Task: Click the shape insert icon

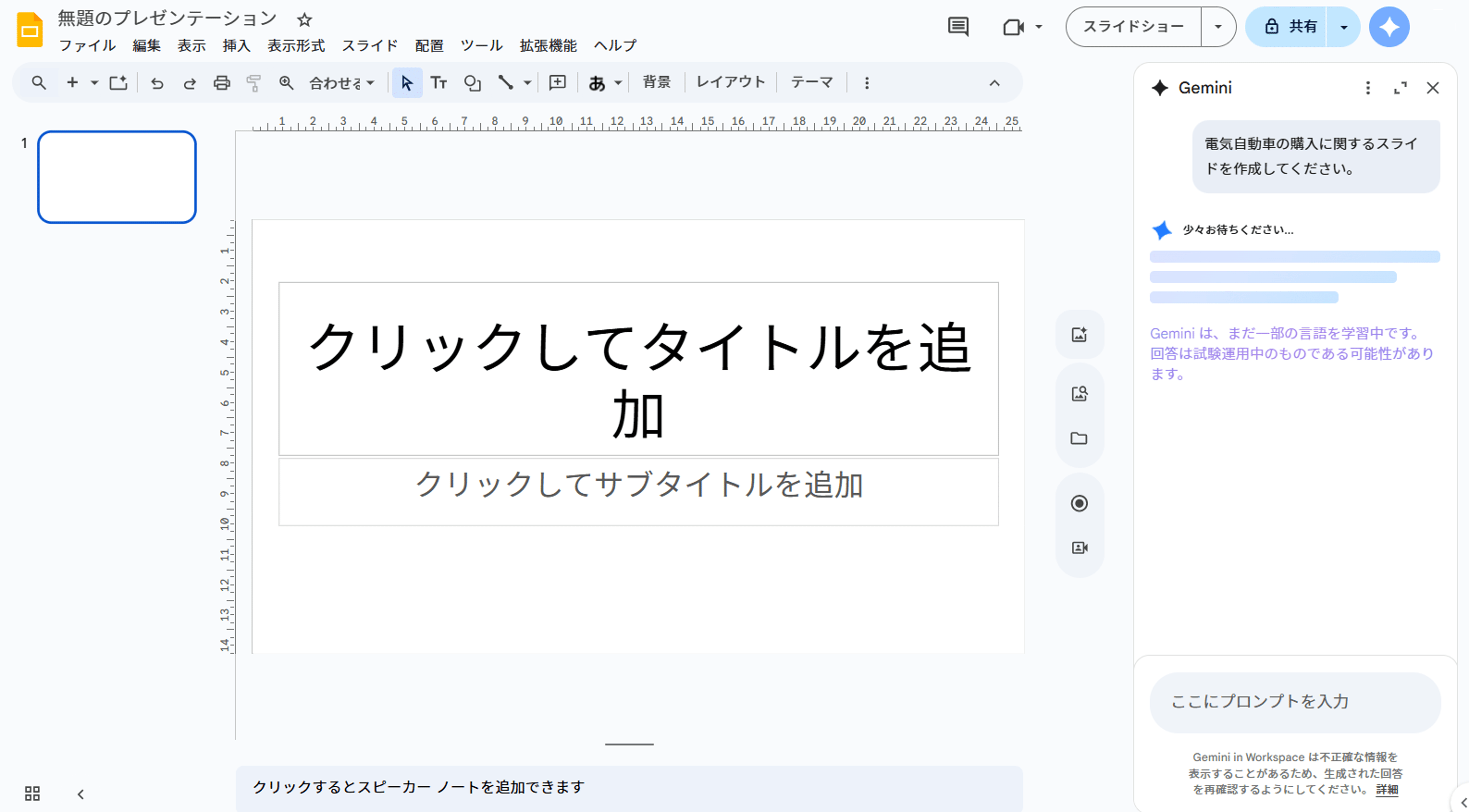Action: [472, 83]
